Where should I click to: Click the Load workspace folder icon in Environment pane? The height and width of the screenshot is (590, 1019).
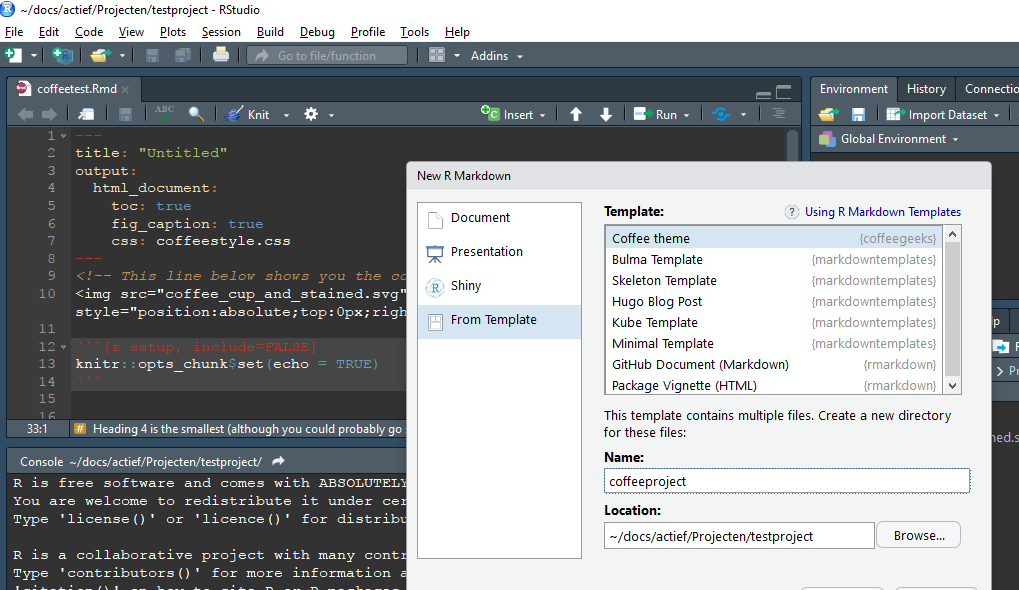click(828, 114)
